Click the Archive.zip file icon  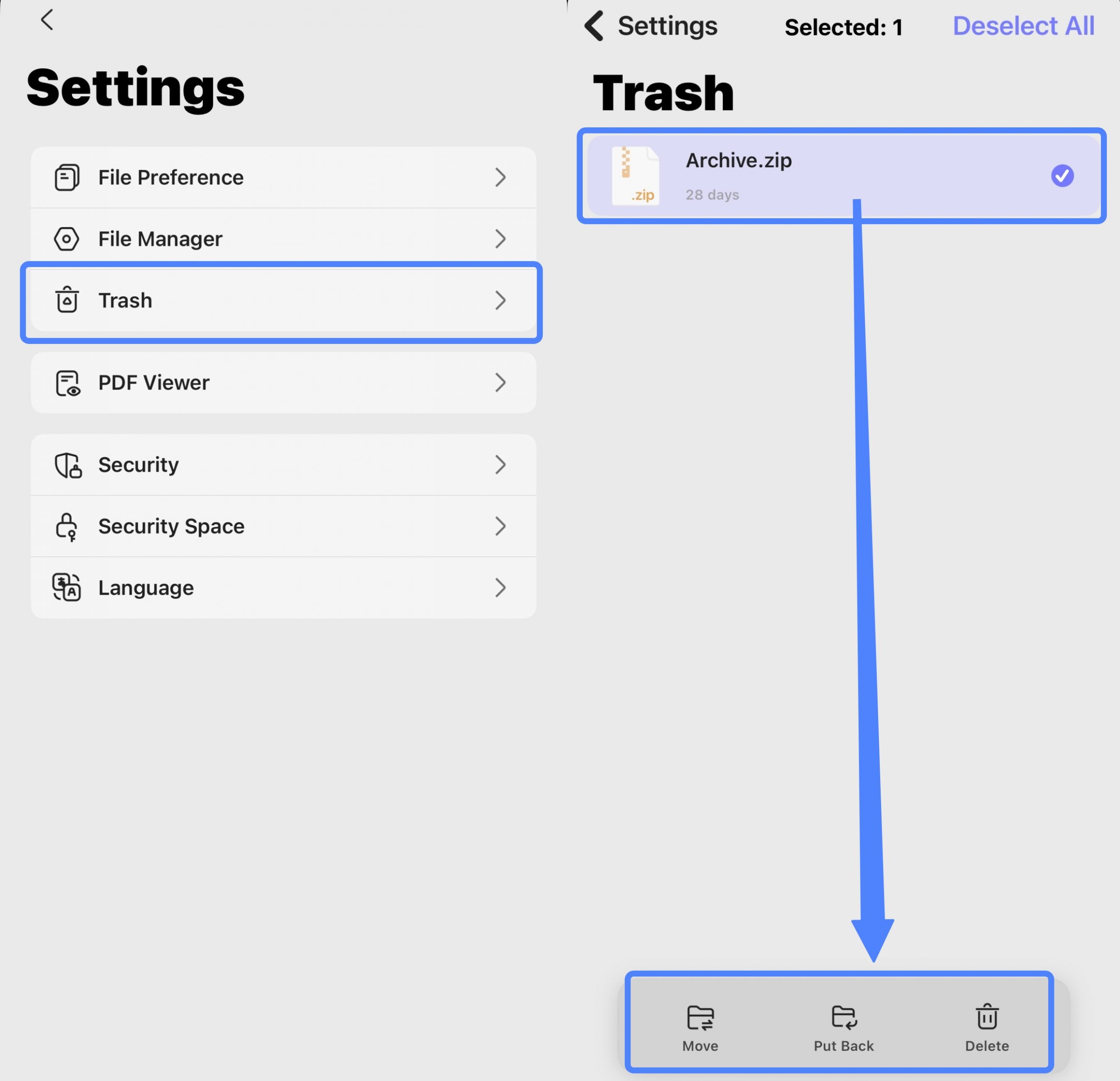(x=635, y=176)
